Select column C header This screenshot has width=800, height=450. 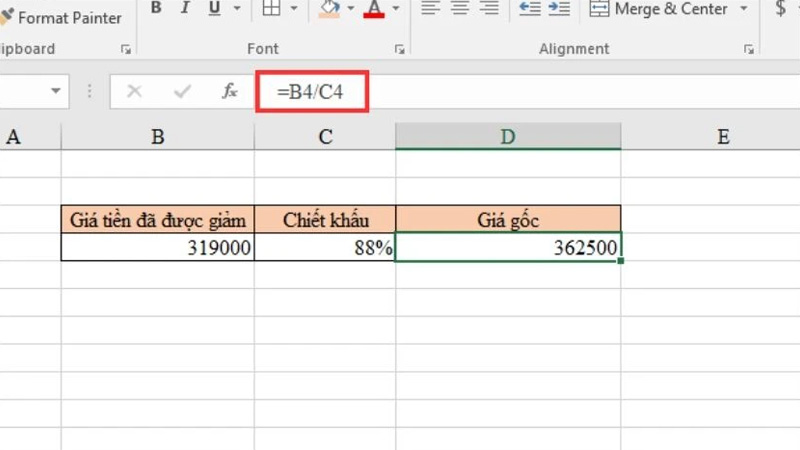pos(325,137)
